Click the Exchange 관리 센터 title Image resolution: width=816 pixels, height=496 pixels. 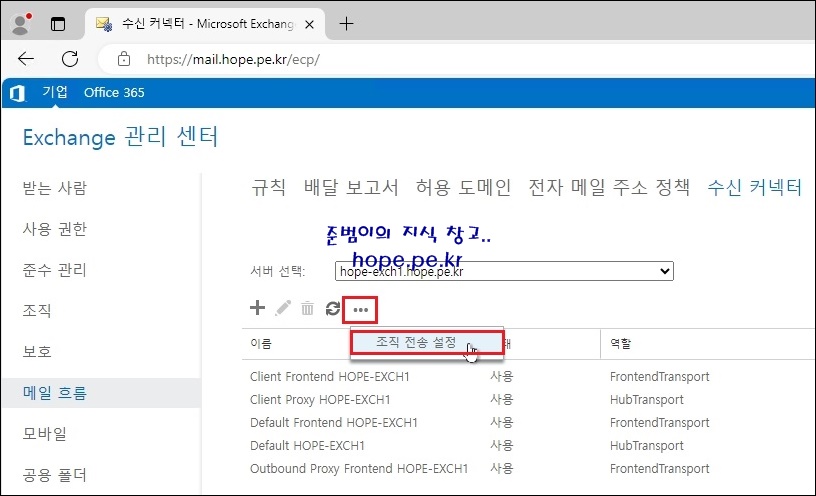120,137
